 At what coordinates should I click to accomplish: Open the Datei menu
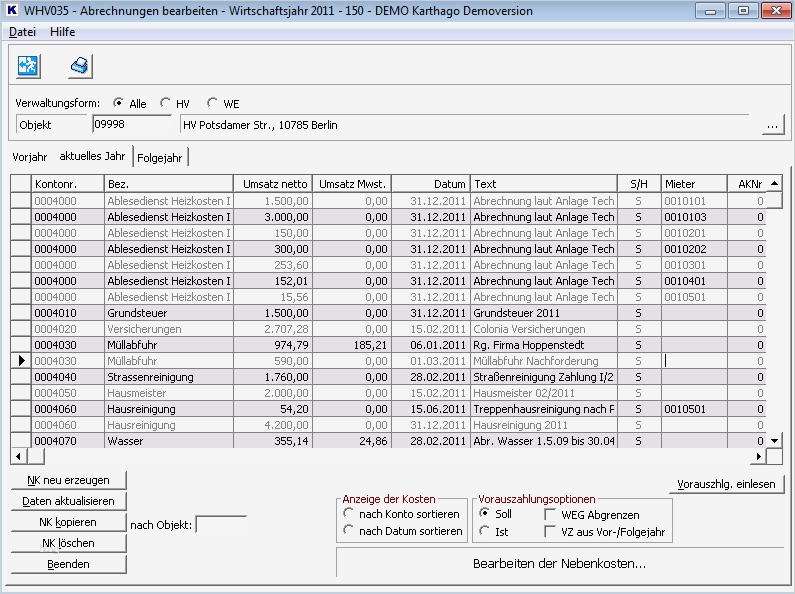click(23, 32)
